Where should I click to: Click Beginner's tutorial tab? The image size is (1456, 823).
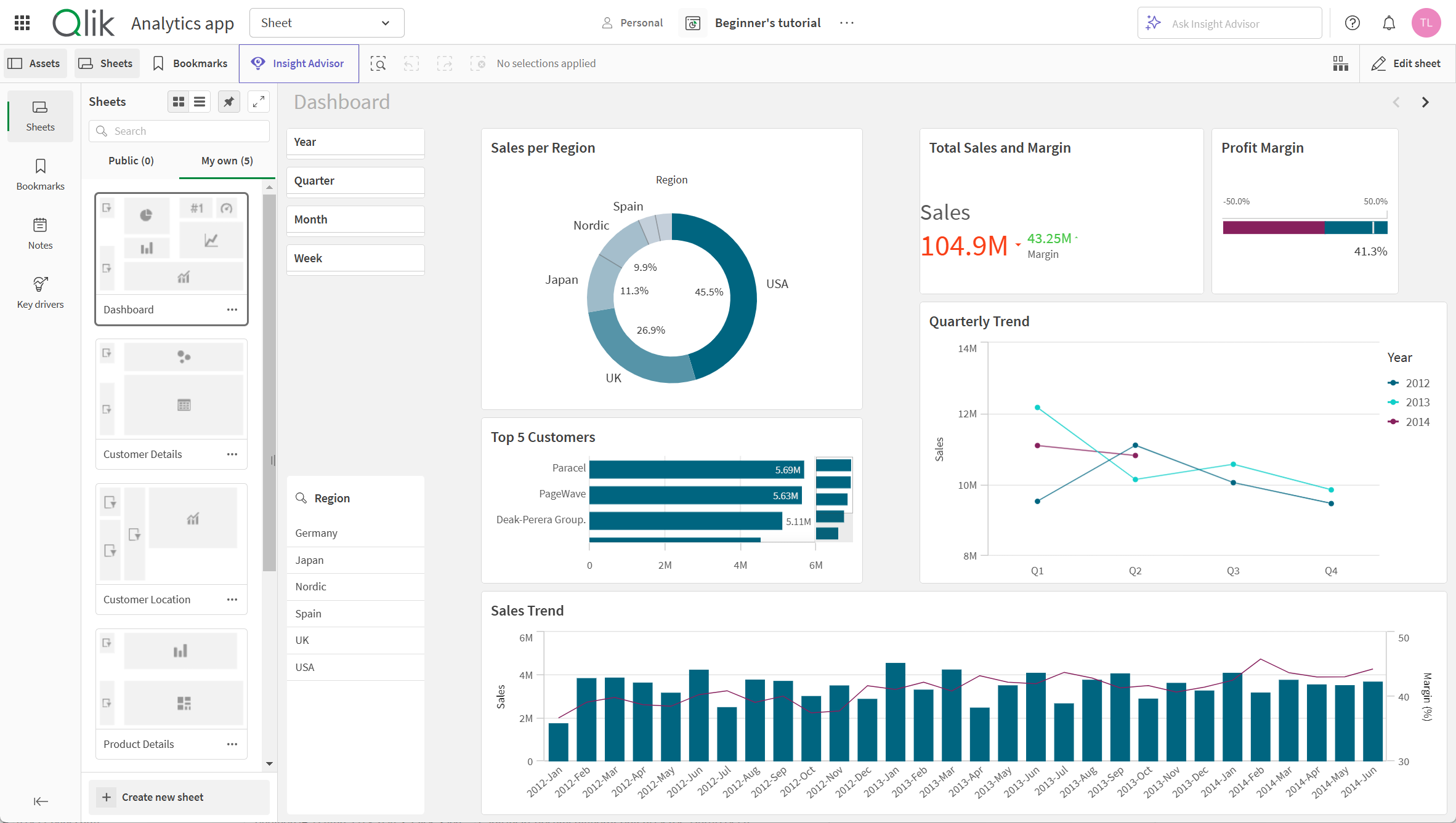(x=770, y=22)
